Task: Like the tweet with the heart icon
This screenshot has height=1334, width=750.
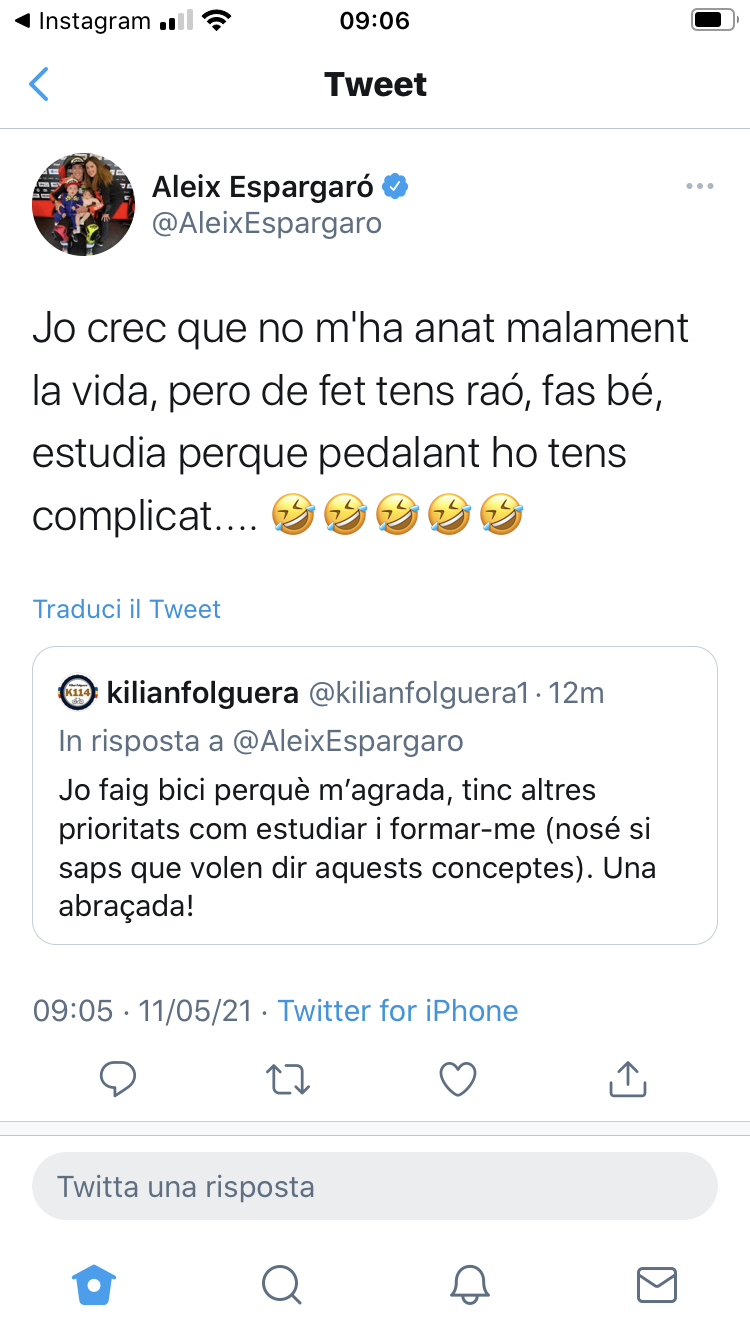Action: coord(458,1078)
